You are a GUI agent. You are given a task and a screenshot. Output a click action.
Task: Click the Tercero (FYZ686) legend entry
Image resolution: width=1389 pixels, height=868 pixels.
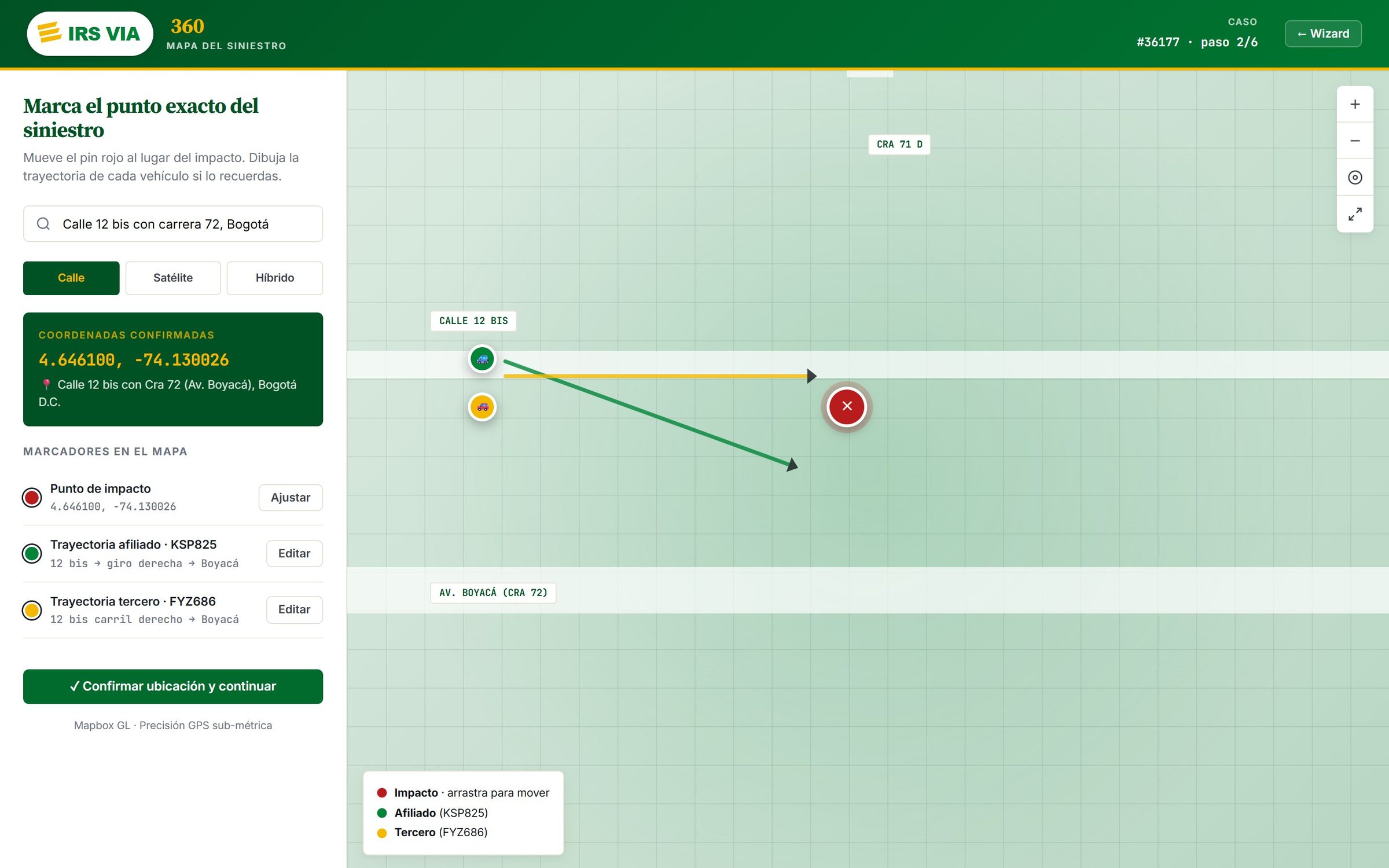[432, 832]
